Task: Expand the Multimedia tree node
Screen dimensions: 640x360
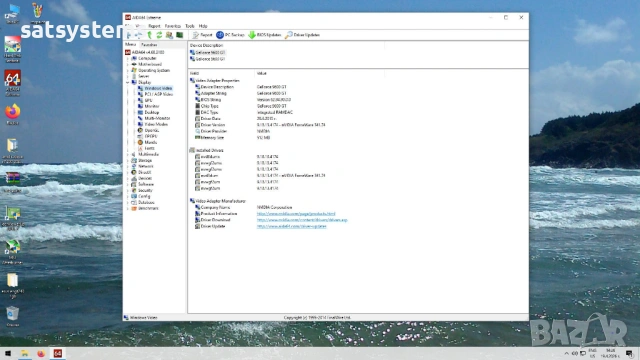Action: click(127, 154)
